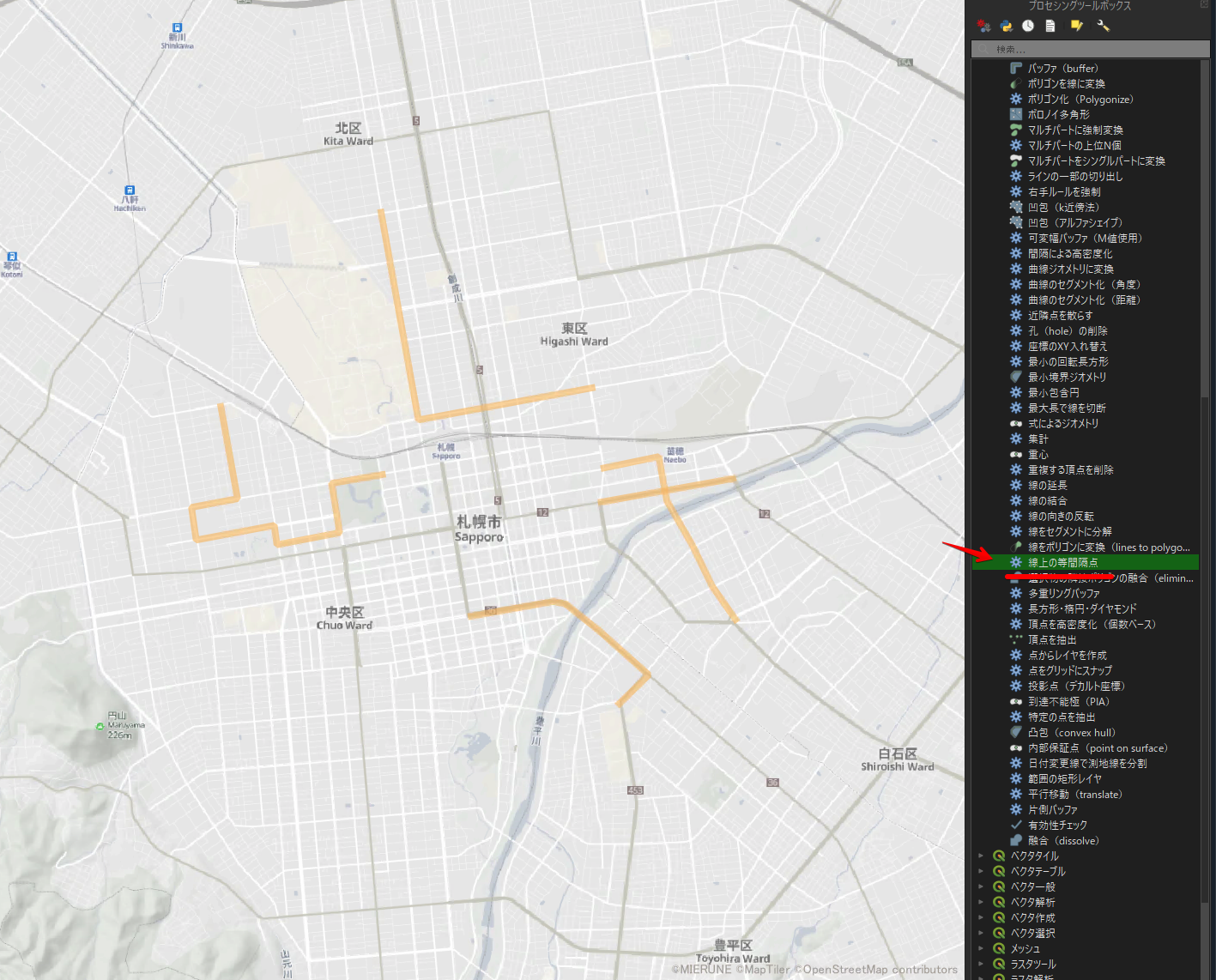1216x980 pixels.
Task: Select the 式によるジオメトリ icon
Action: [1016, 423]
